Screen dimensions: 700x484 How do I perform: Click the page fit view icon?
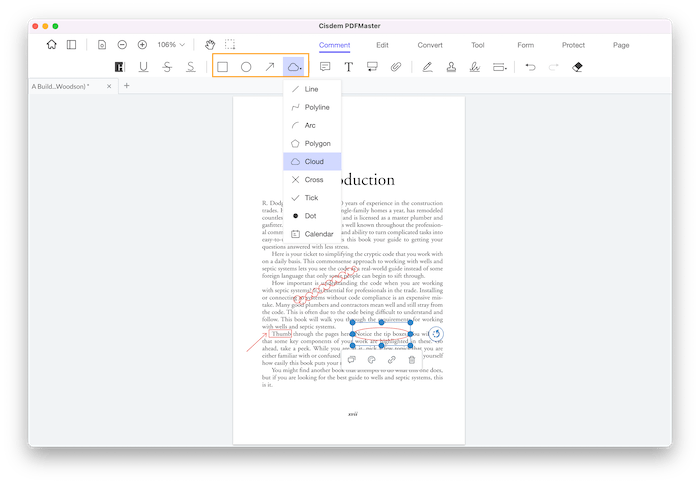[x=102, y=45]
